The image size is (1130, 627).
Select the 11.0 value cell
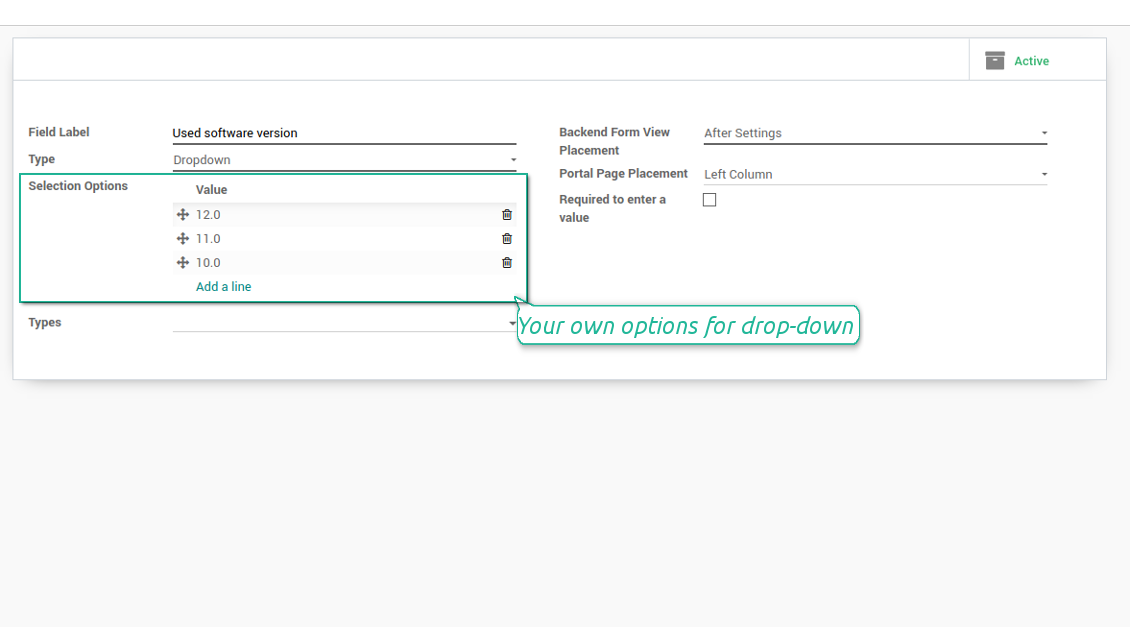pos(340,239)
